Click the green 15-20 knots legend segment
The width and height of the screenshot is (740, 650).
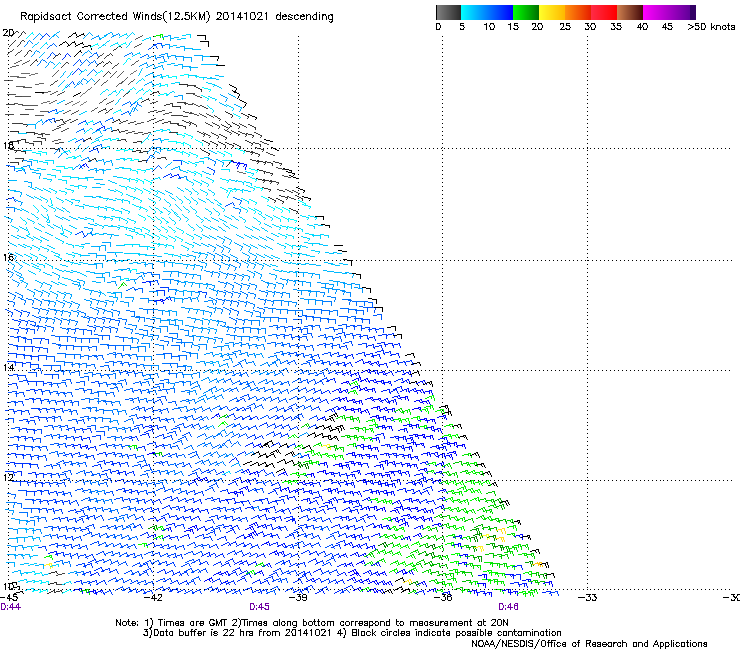click(526, 12)
